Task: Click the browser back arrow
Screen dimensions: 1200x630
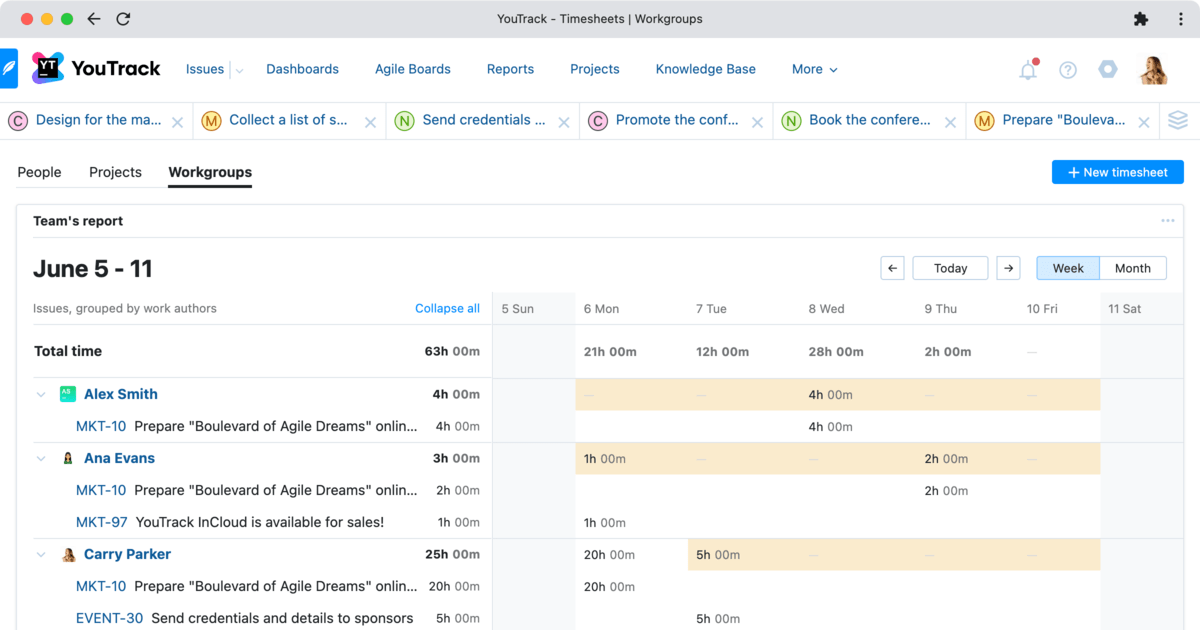Action: point(93,18)
